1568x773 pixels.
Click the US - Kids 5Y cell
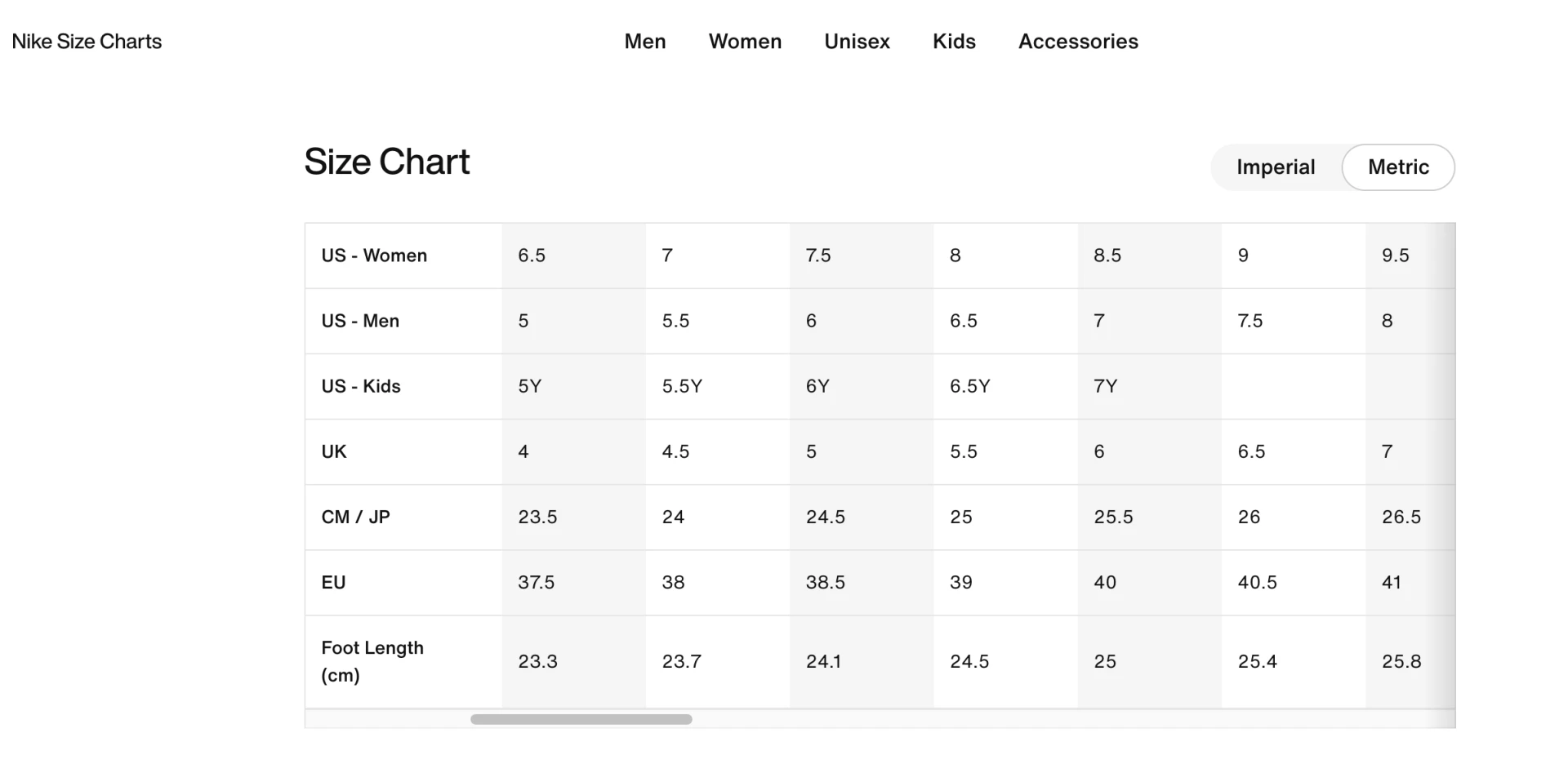[x=573, y=386]
